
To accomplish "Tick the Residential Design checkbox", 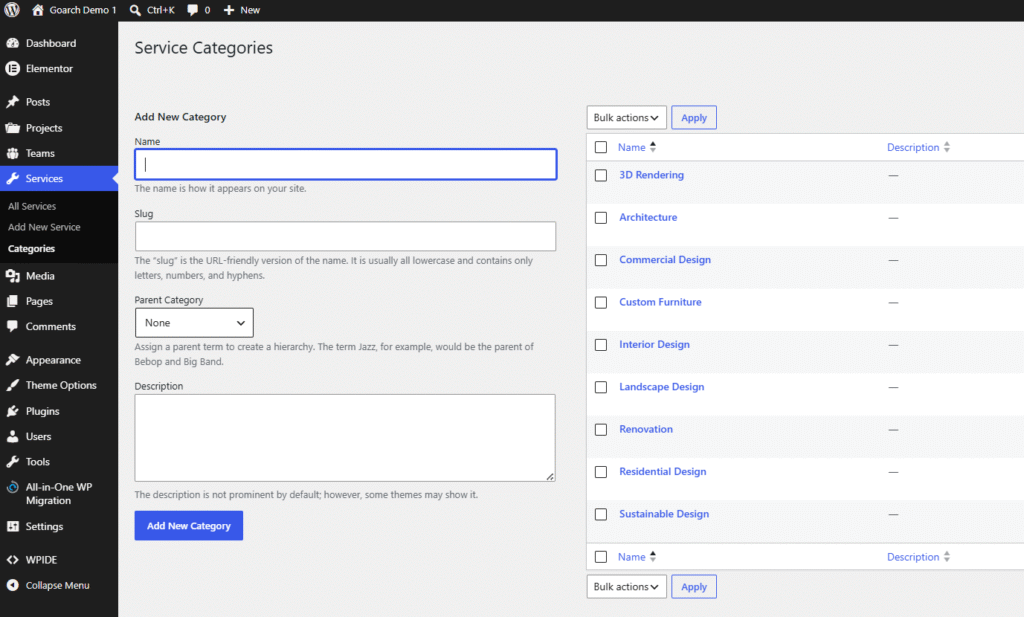I will [x=601, y=472].
